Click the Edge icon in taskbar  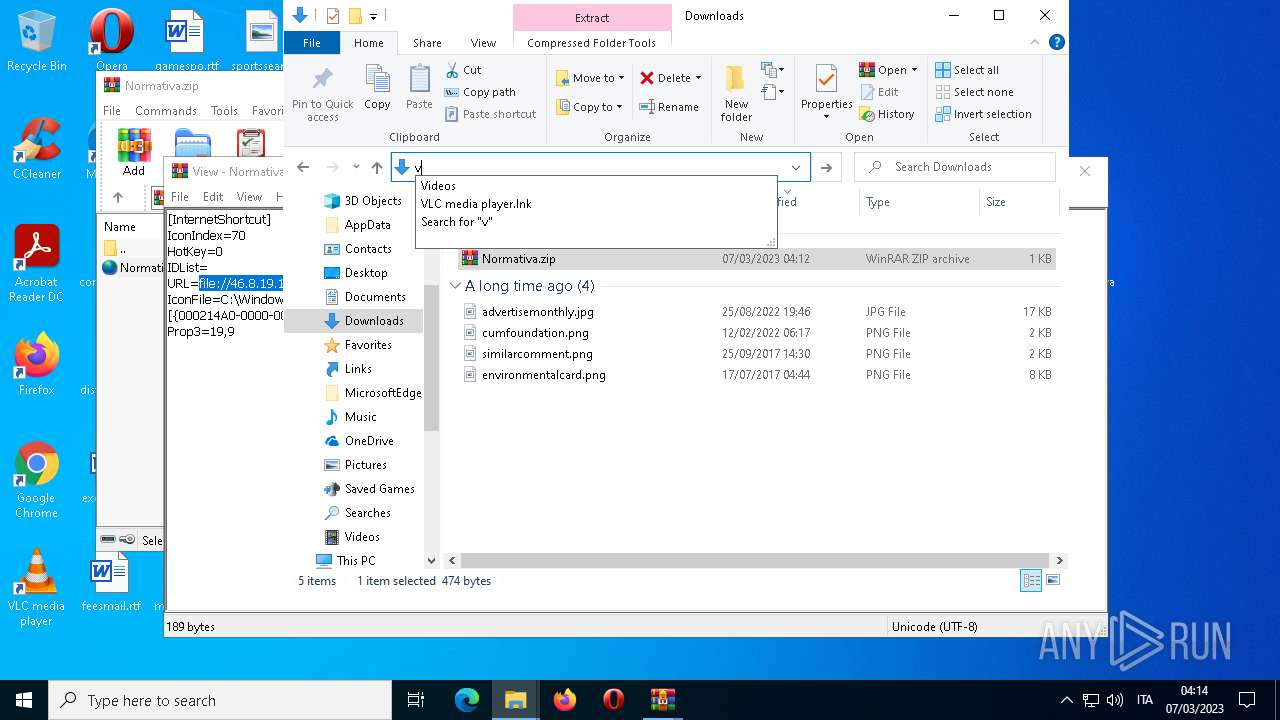(x=467, y=700)
